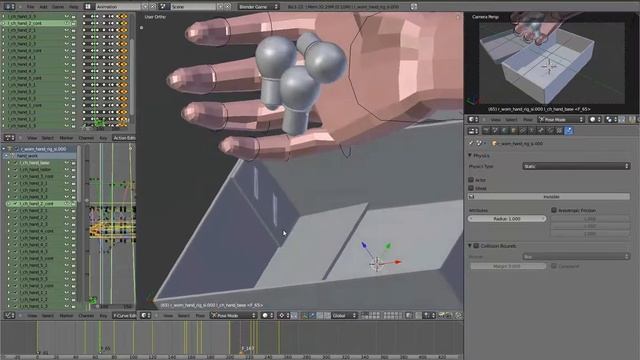Open Properties editor type icon
The height and width of the screenshot is (360, 640).
pyautogui.click(x=473, y=131)
